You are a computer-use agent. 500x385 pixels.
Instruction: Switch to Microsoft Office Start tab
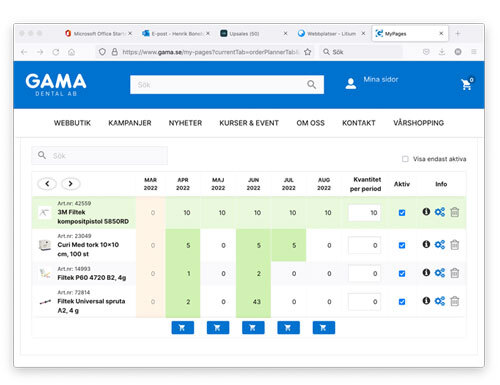pyautogui.click(x=98, y=34)
